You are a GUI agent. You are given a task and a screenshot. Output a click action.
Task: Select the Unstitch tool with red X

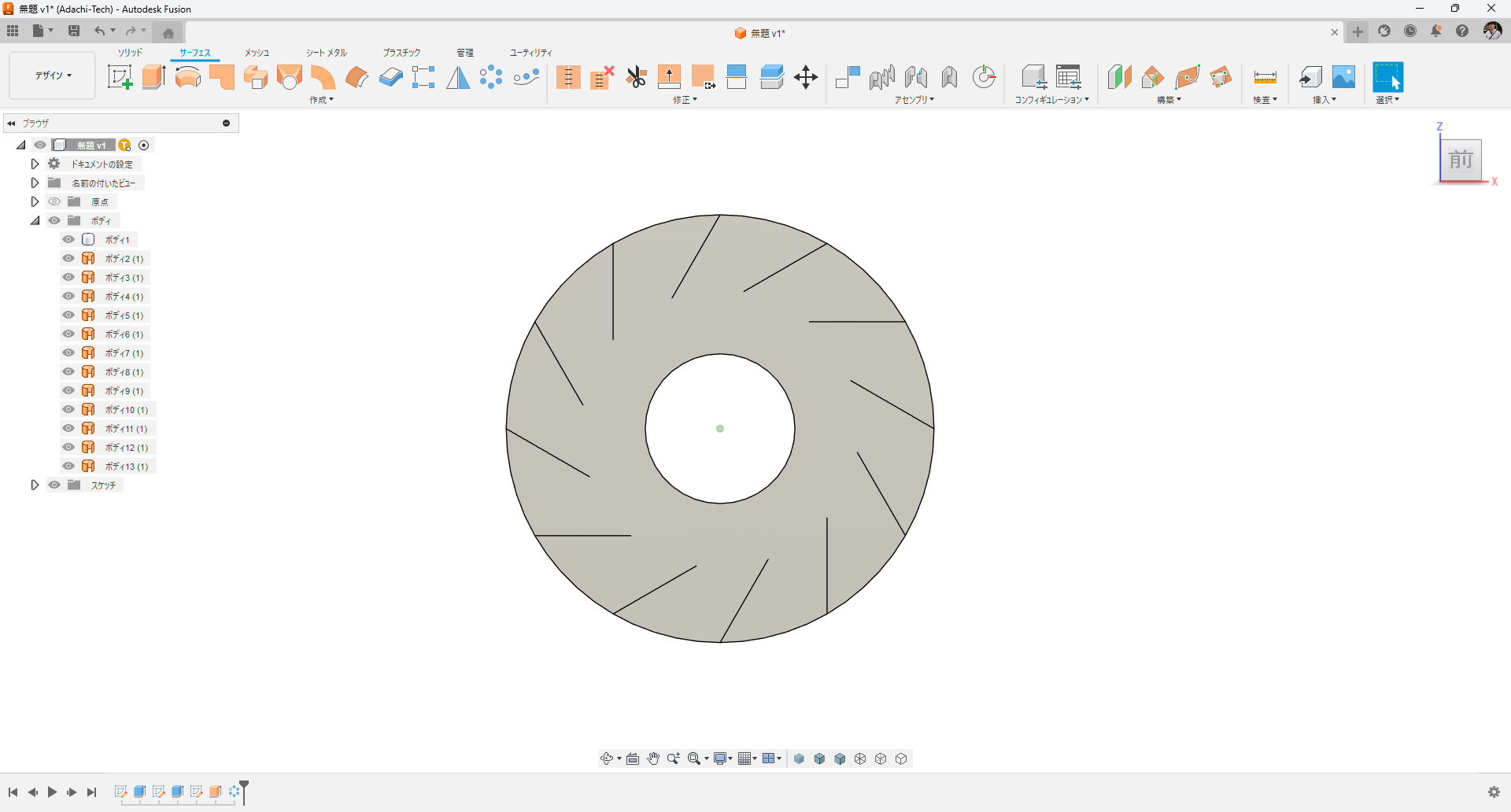pyautogui.click(x=602, y=77)
